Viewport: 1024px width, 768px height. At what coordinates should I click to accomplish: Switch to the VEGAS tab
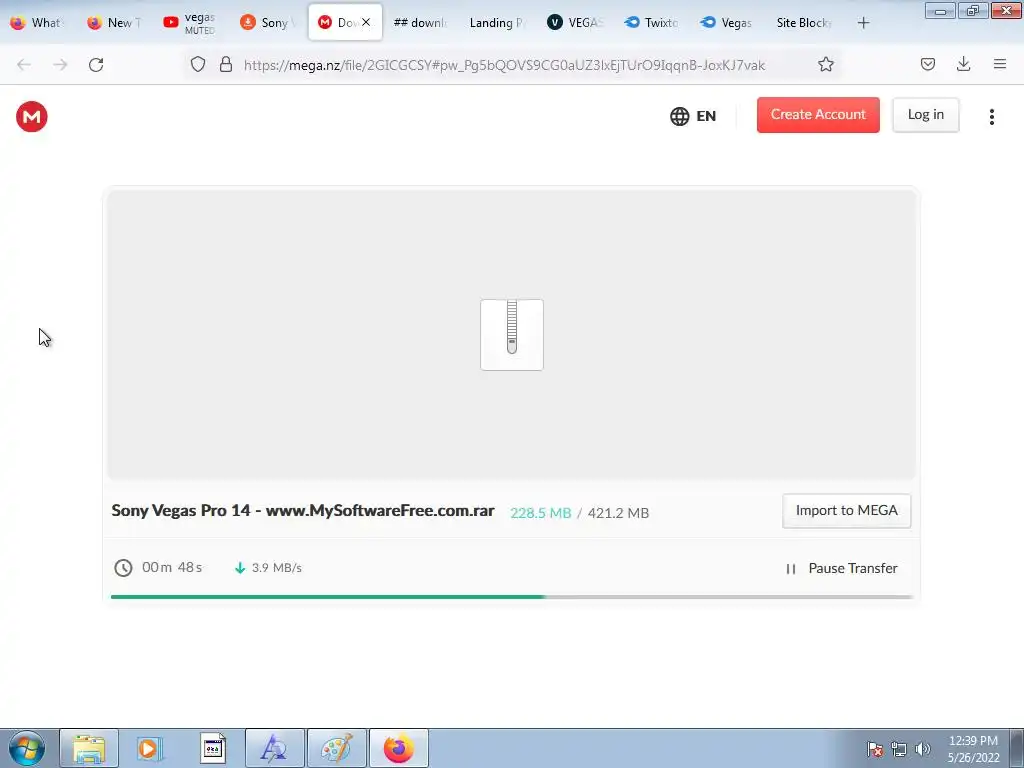pyautogui.click(x=574, y=22)
